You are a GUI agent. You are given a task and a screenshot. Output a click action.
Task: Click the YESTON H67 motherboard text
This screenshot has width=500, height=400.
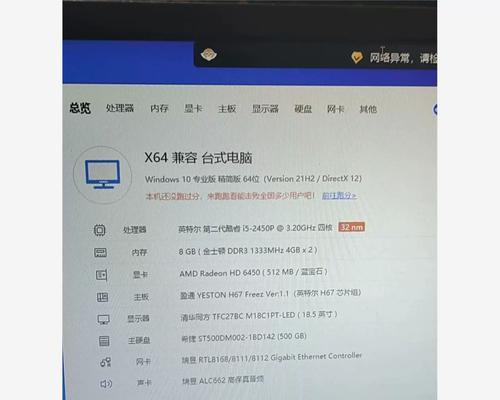(x=270, y=294)
